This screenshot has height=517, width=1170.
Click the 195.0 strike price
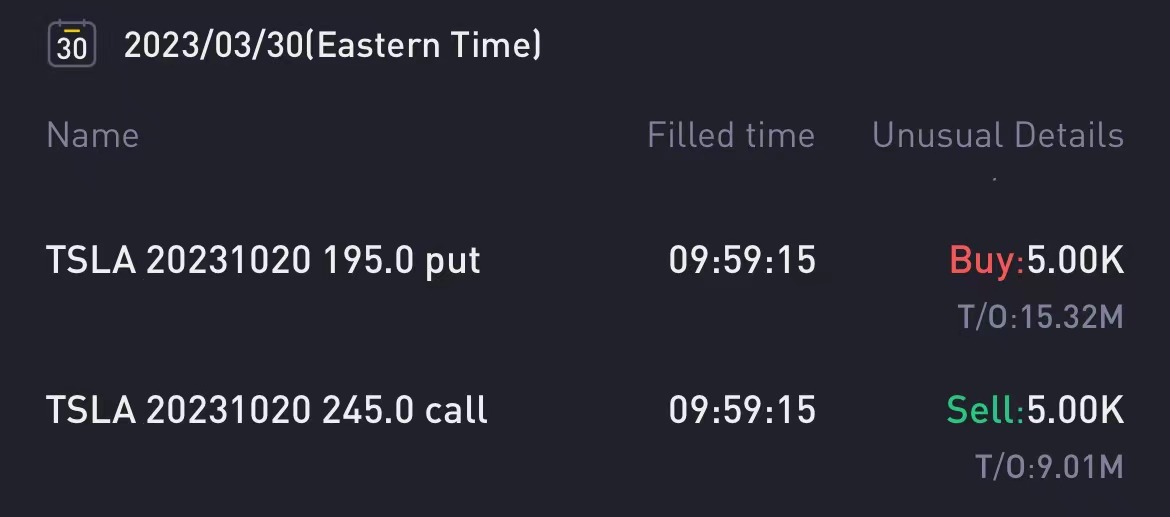pos(368,261)
